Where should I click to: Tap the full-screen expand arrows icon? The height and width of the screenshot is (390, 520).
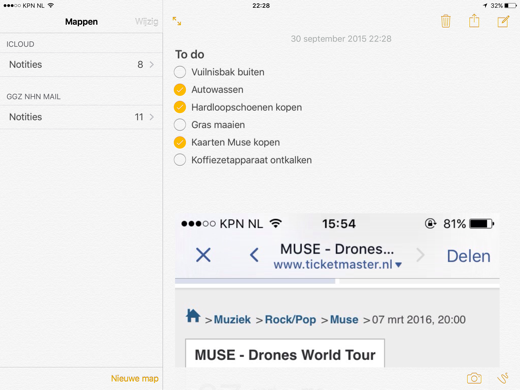pos(177,21)
